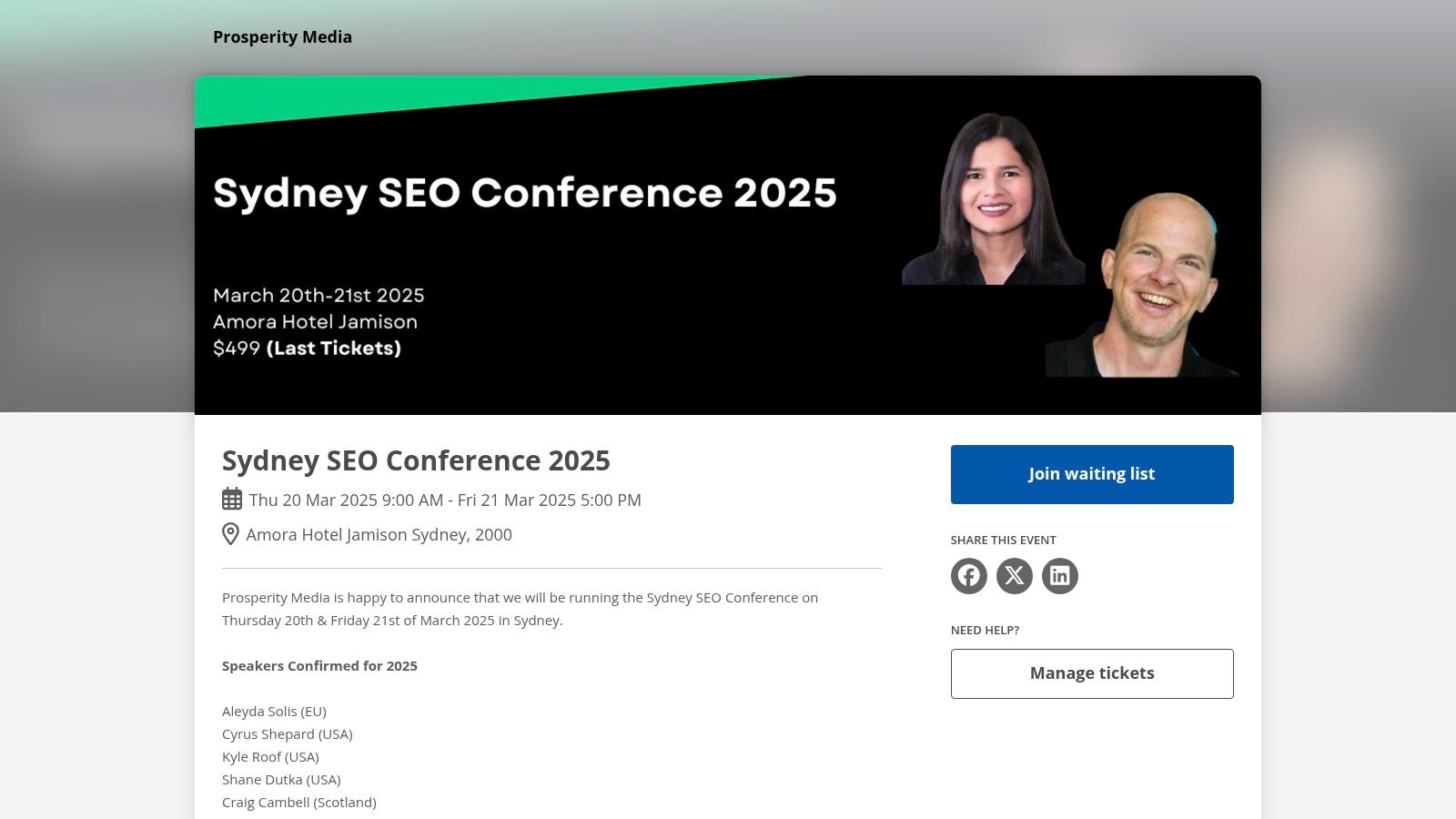Click the Amora Hotel Jamison Sydney address
Image resolution: width=1456 pixels, height=819 pixels.
(379, 534)
